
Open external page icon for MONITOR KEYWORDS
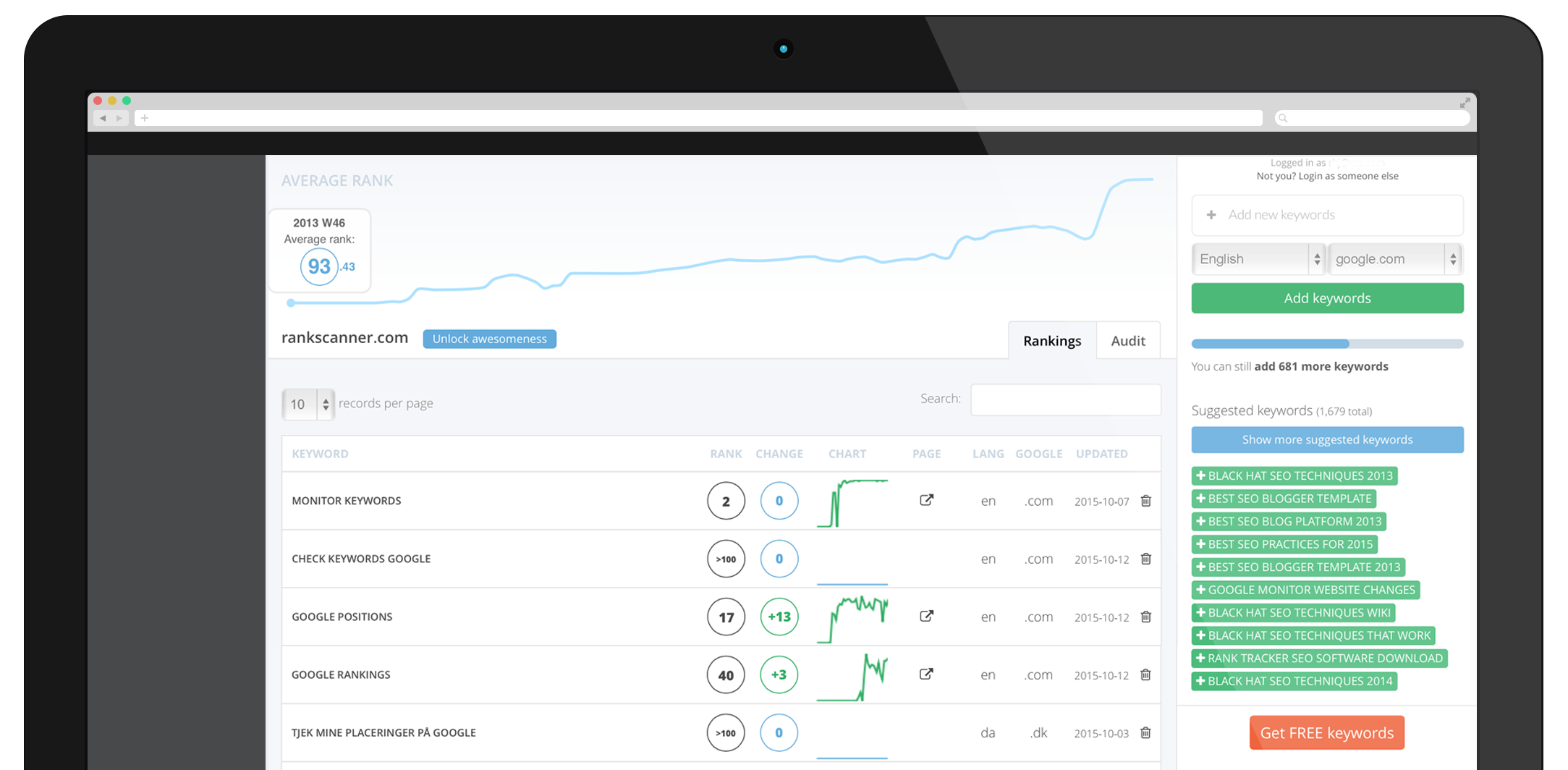(x=926, y=500)
